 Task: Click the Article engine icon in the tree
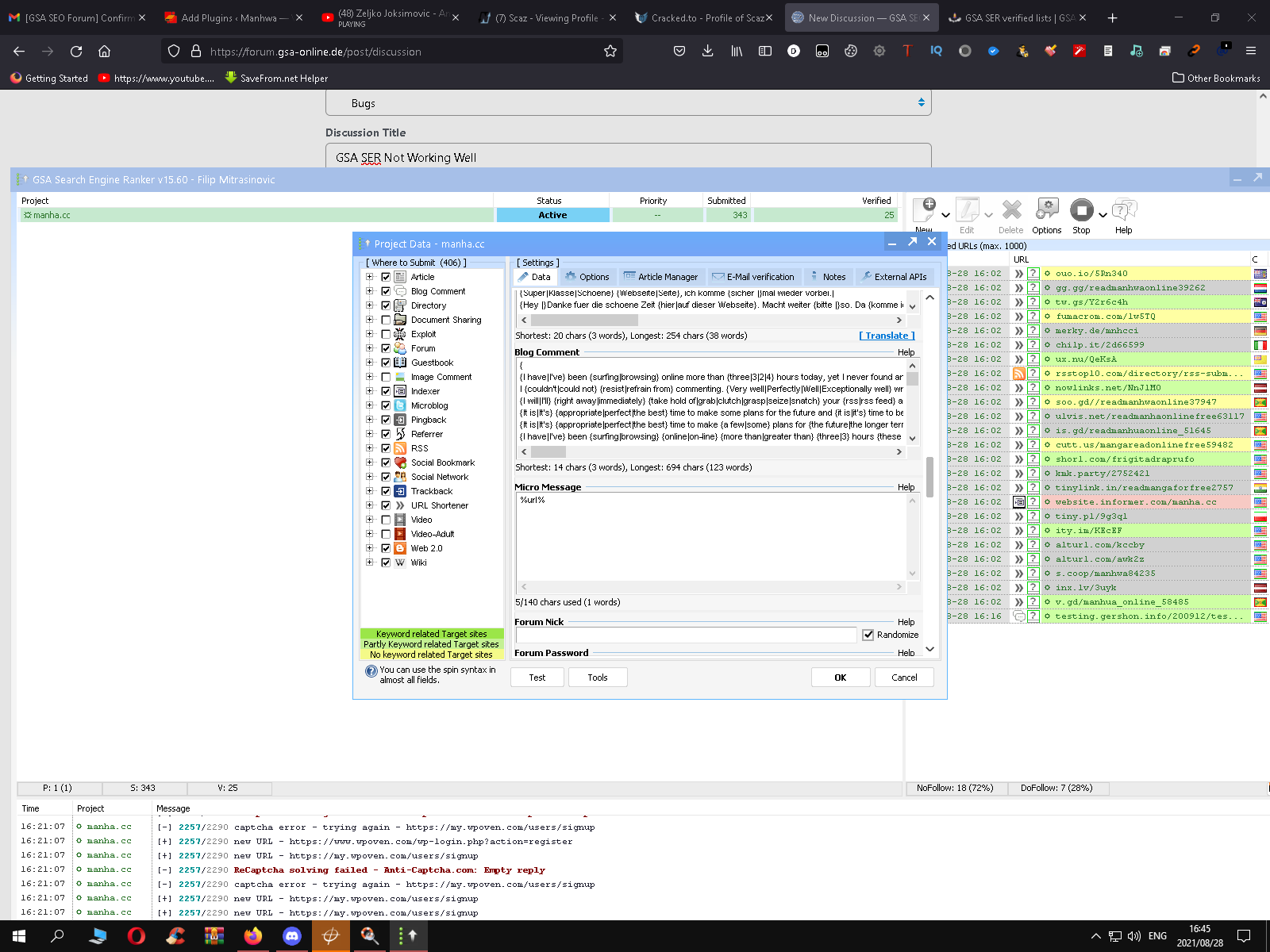click(x=400, y=277)
